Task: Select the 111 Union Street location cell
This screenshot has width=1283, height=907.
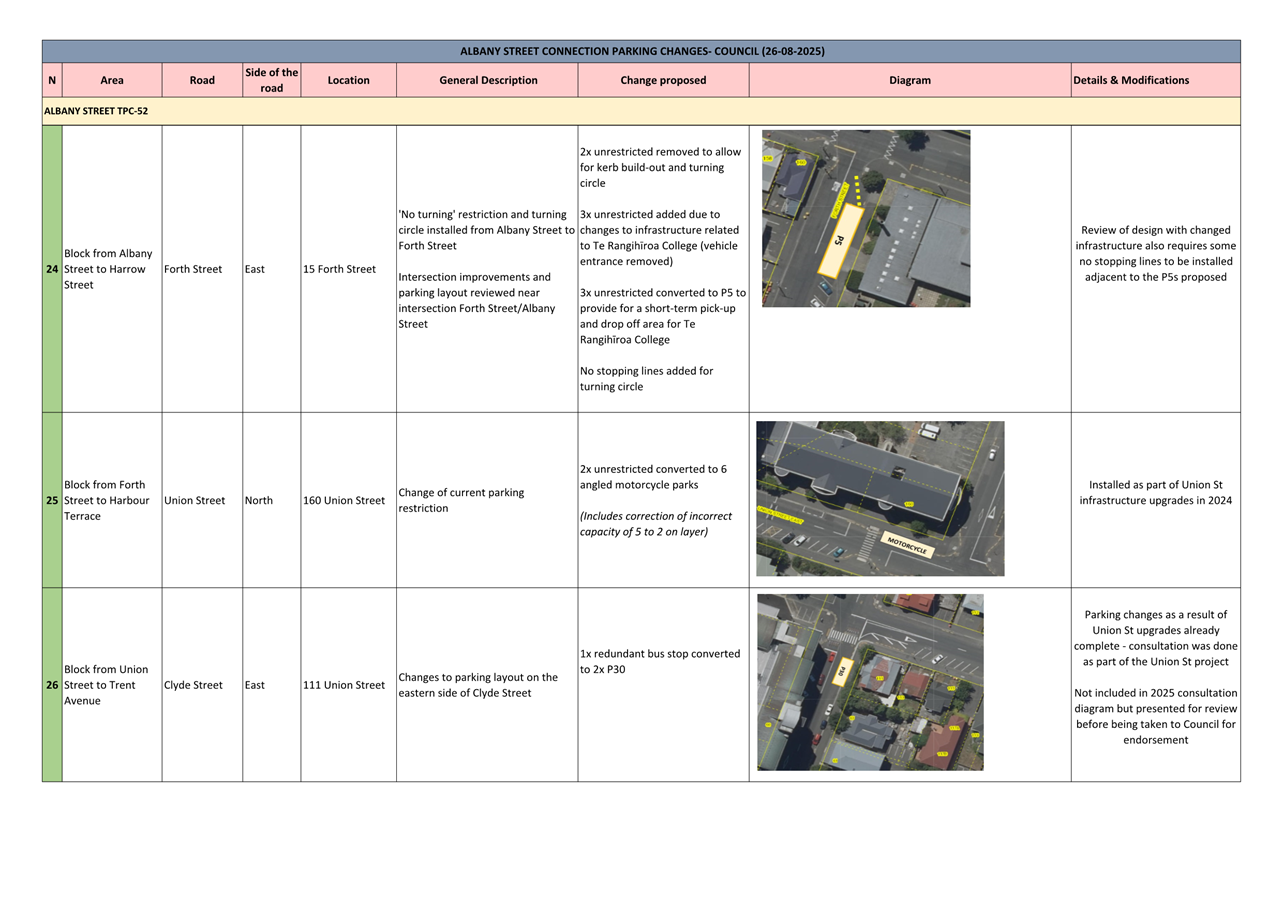Action: (344, 685)
